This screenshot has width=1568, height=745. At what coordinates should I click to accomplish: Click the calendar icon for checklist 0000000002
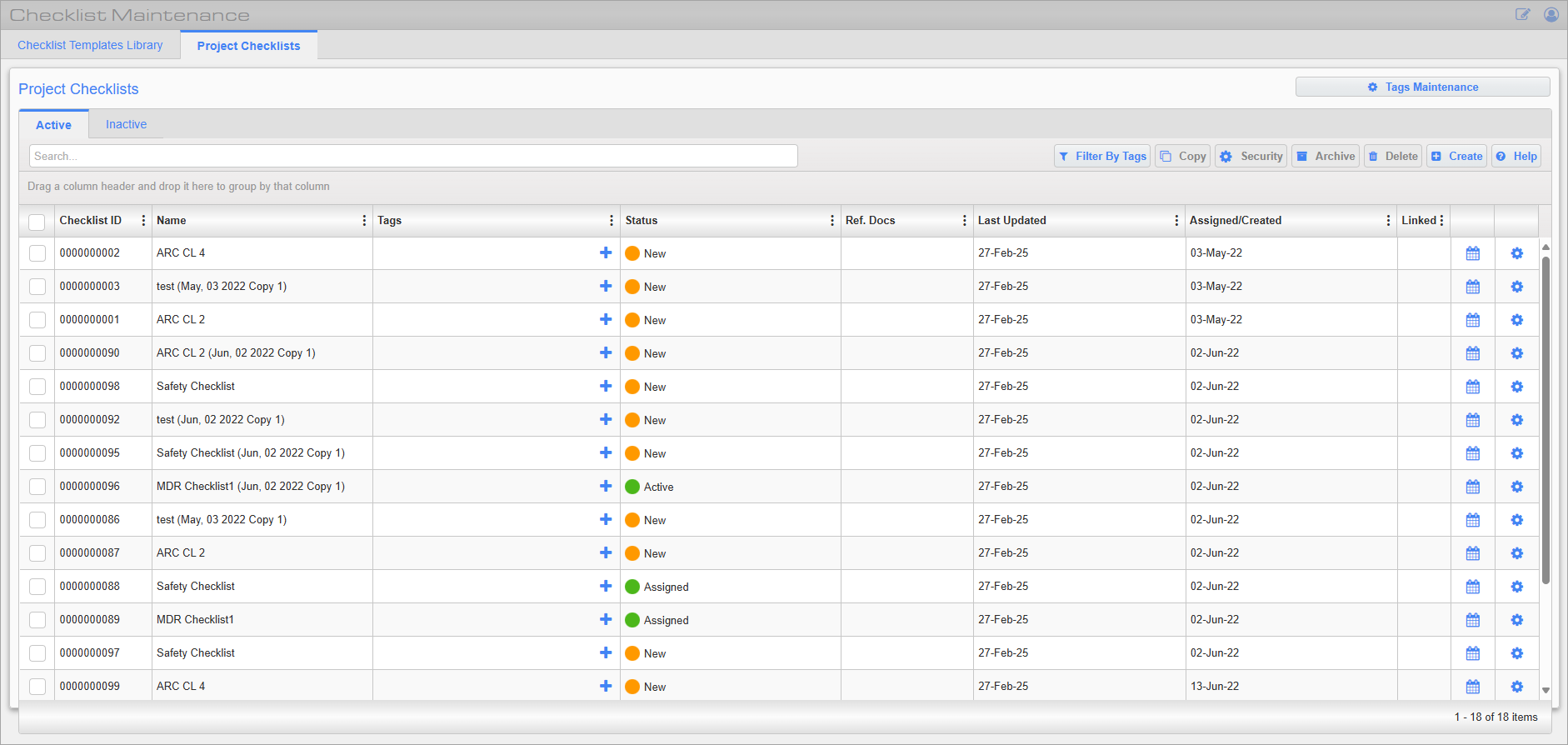pos(1472,253)
